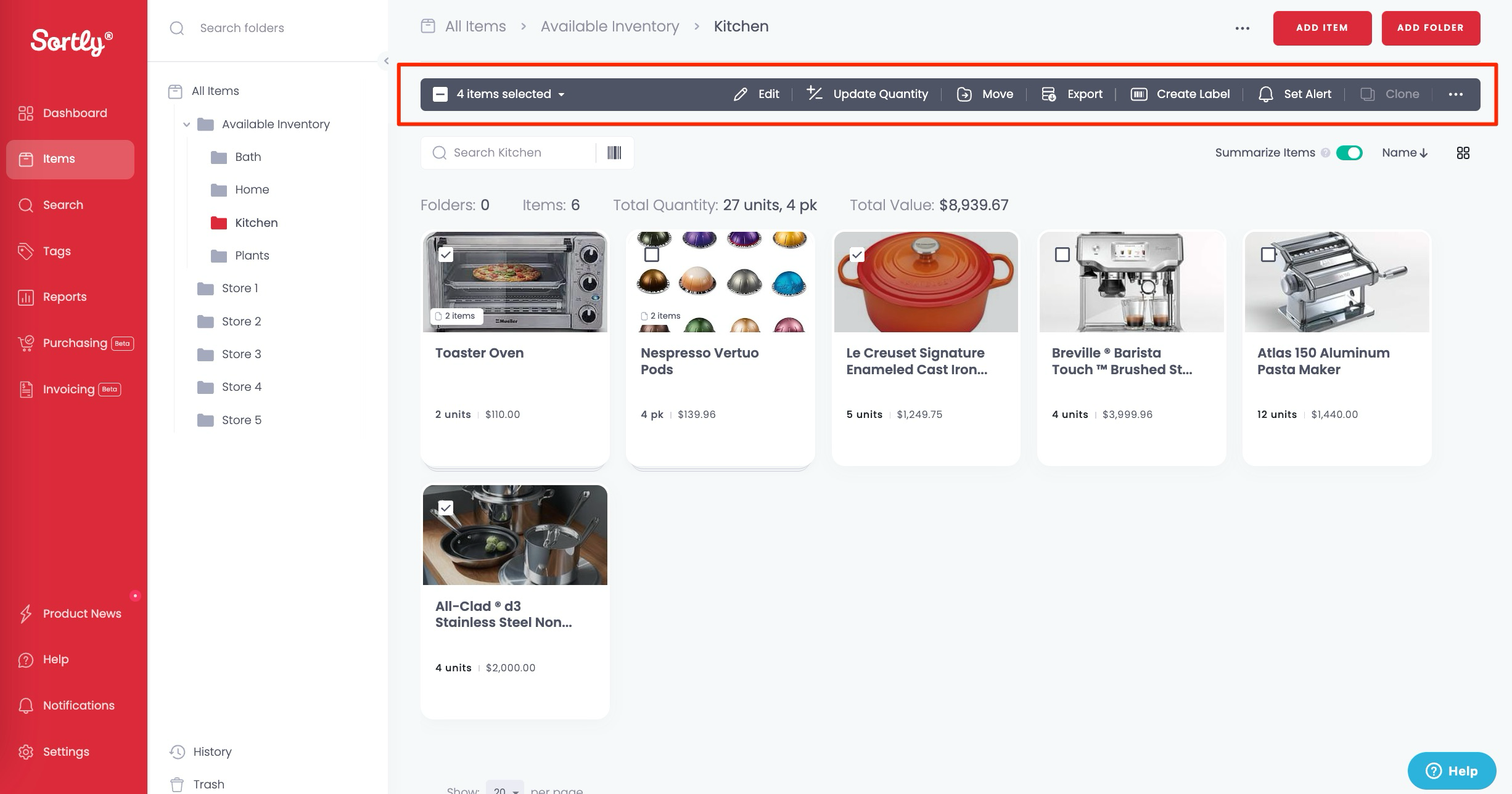The image size is (1512, 794).
Task: Open Store 2 folder
Action: pyautogui.click(x=229, y=321)
